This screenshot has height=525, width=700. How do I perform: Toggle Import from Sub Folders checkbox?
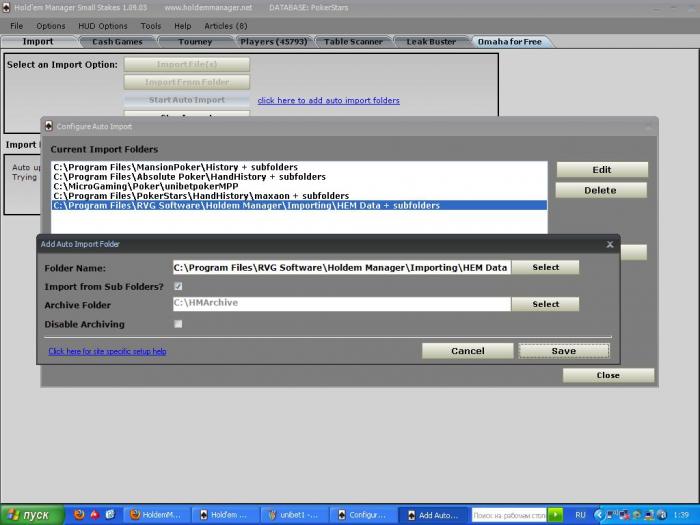point(178,286)
